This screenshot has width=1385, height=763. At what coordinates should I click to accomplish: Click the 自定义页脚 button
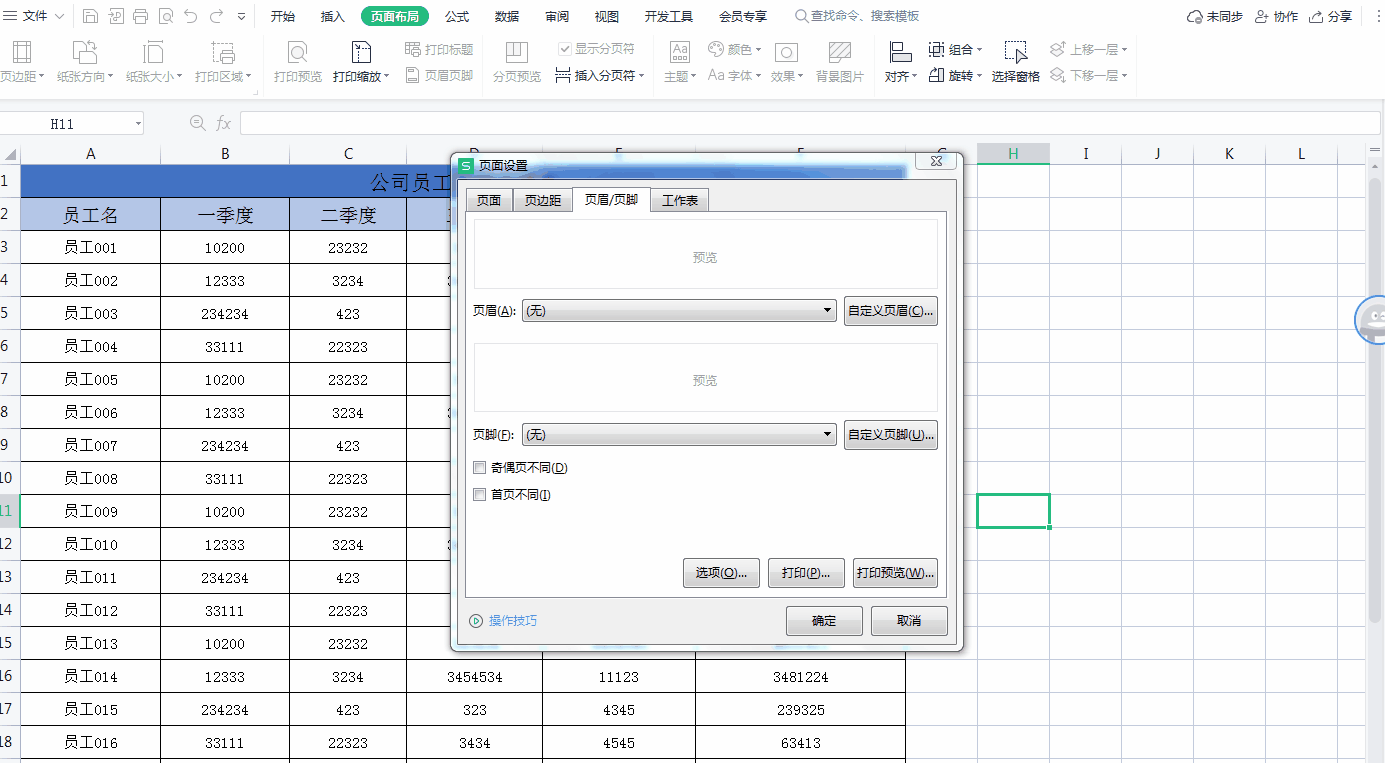click(x=891, y=434)
